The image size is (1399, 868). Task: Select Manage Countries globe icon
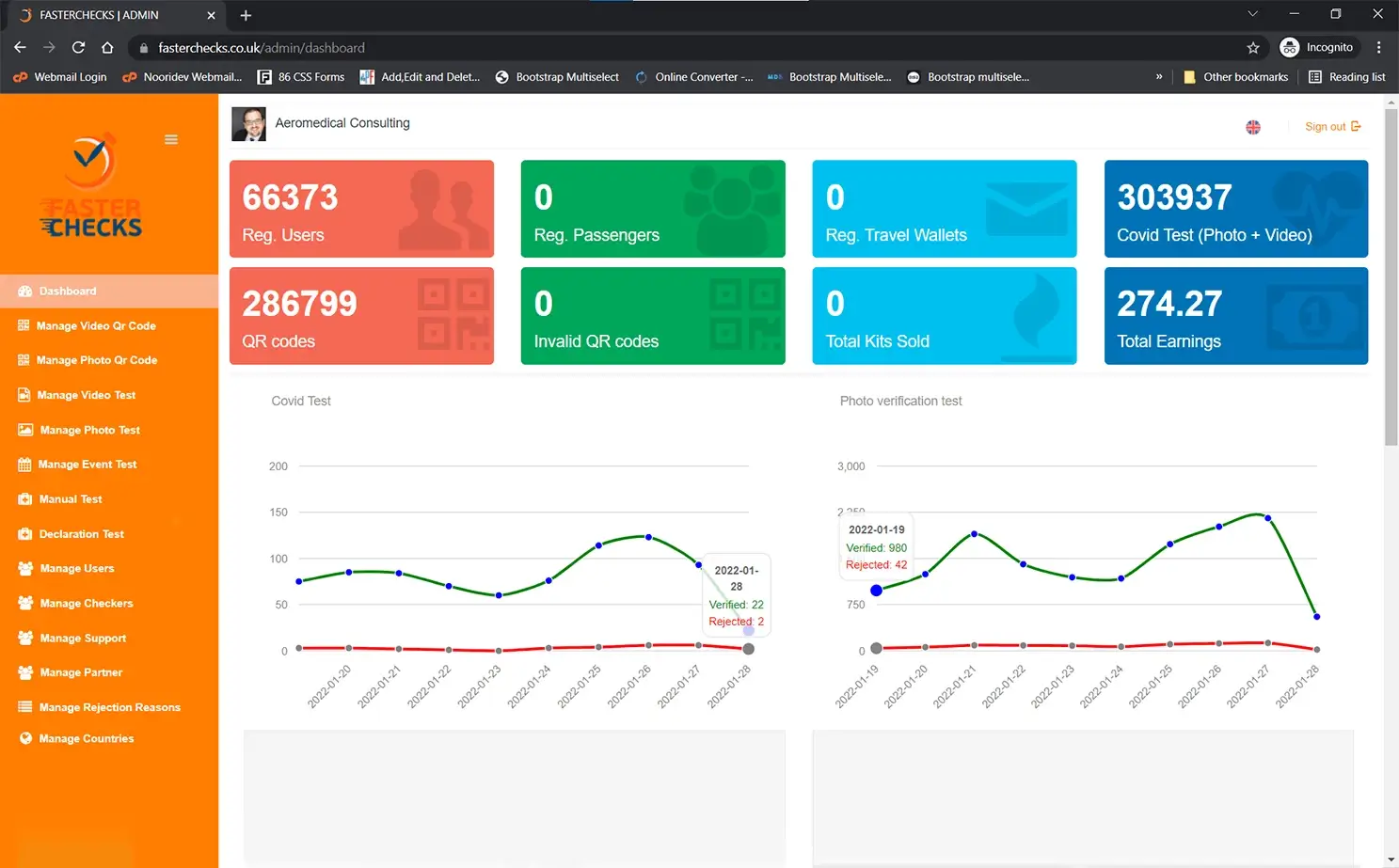pos(24,738)
